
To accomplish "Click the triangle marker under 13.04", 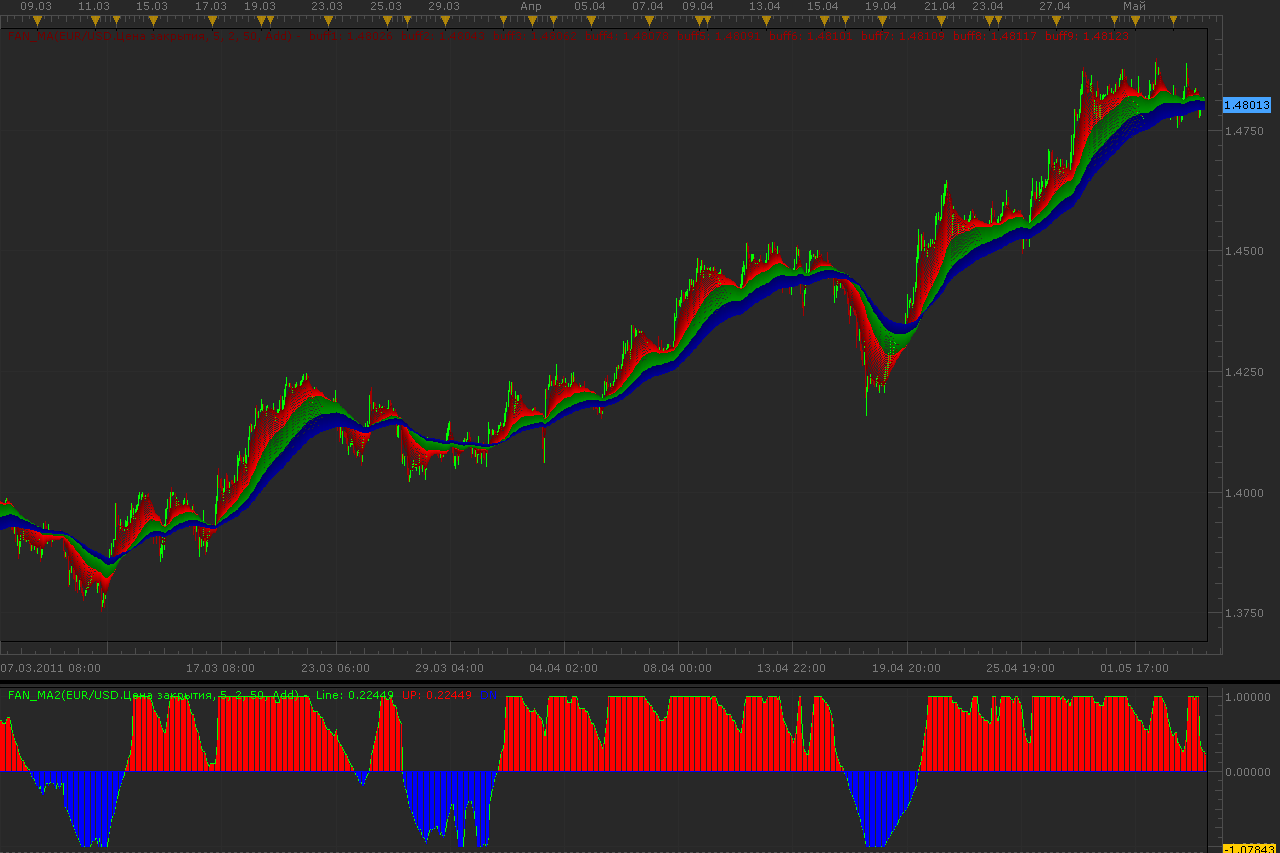I will [765, 20].
